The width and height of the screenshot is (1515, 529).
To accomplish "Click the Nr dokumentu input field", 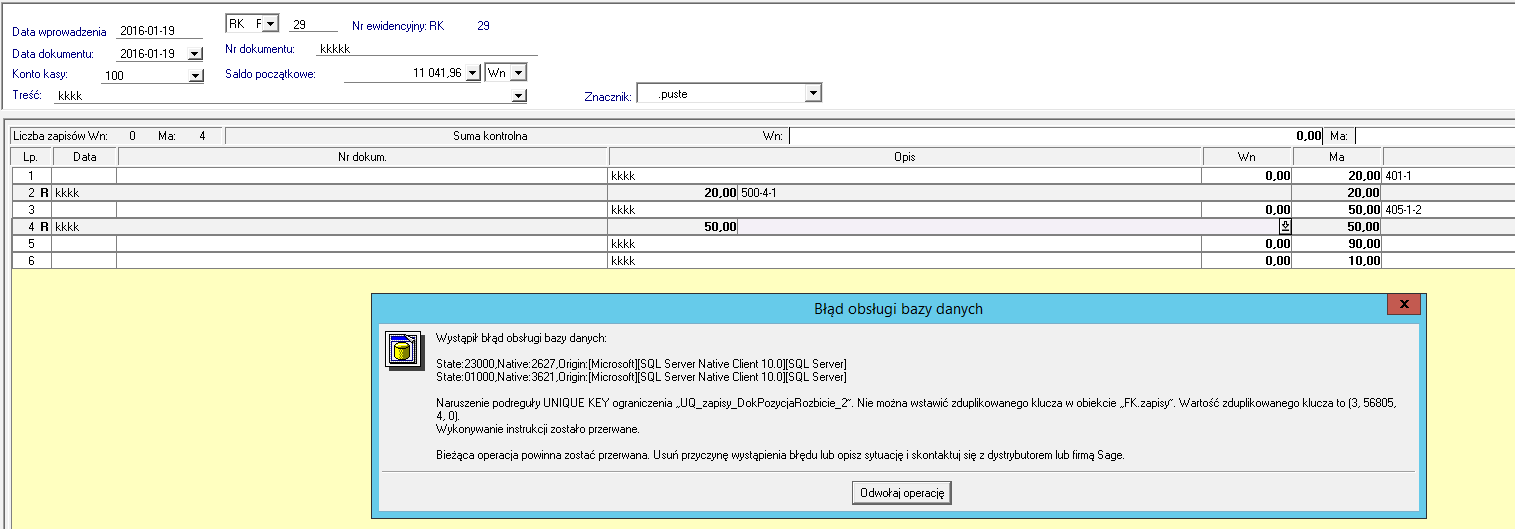I will 427,48.
